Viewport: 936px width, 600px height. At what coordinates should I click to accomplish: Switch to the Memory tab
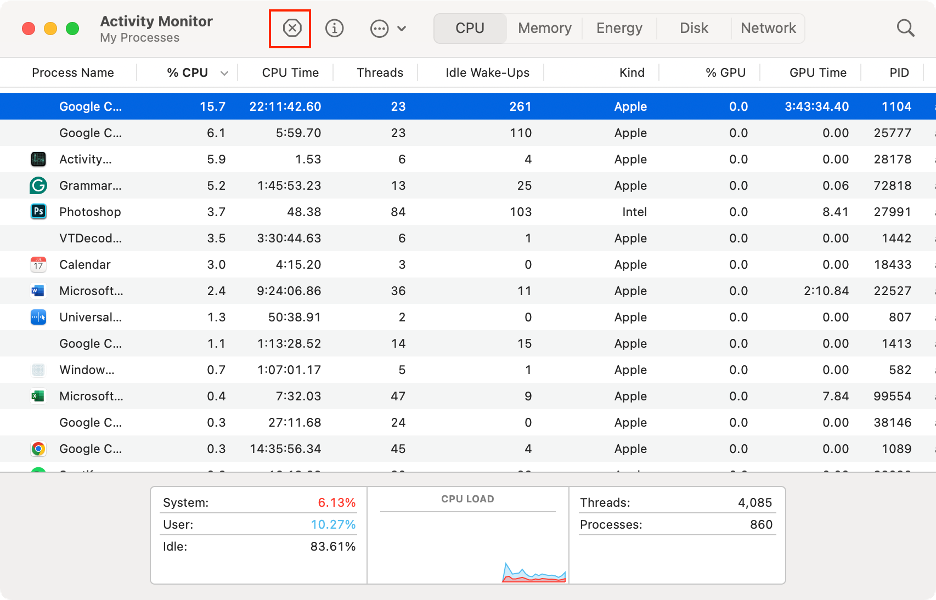point(544,28)
